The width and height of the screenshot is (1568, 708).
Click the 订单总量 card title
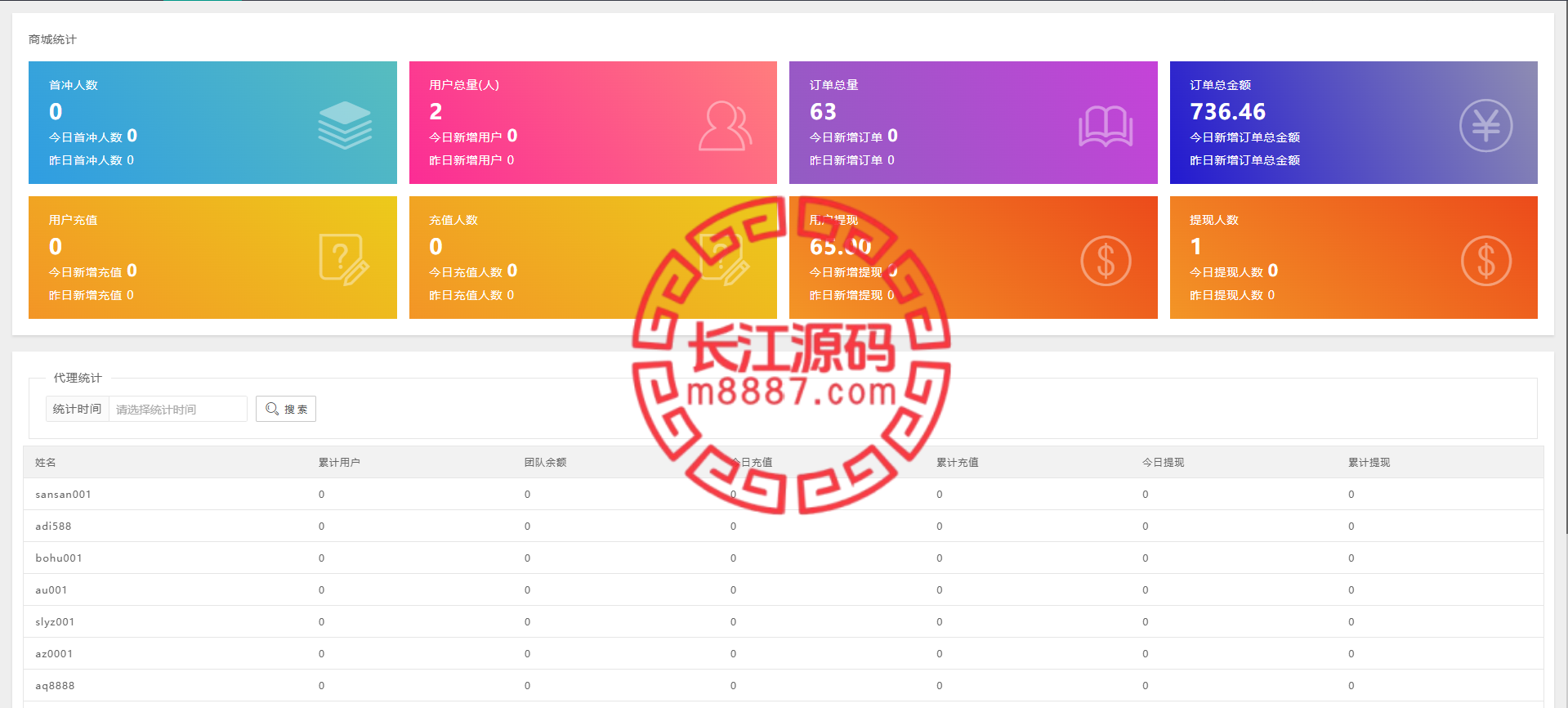tap(833, 85)
